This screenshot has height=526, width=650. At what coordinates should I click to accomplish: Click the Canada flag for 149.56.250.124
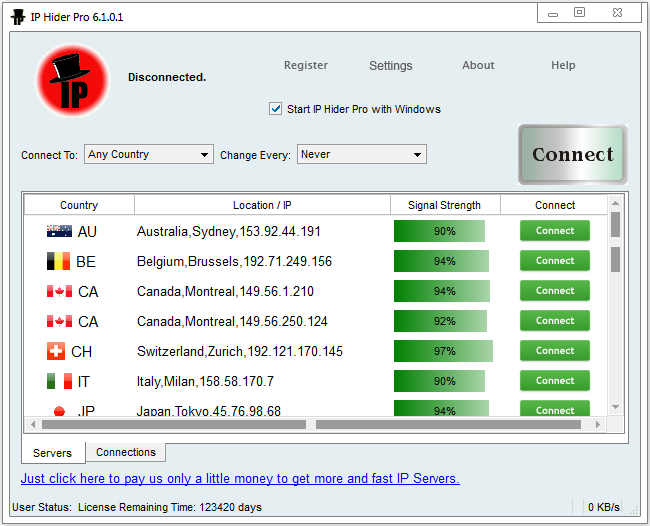59,321
